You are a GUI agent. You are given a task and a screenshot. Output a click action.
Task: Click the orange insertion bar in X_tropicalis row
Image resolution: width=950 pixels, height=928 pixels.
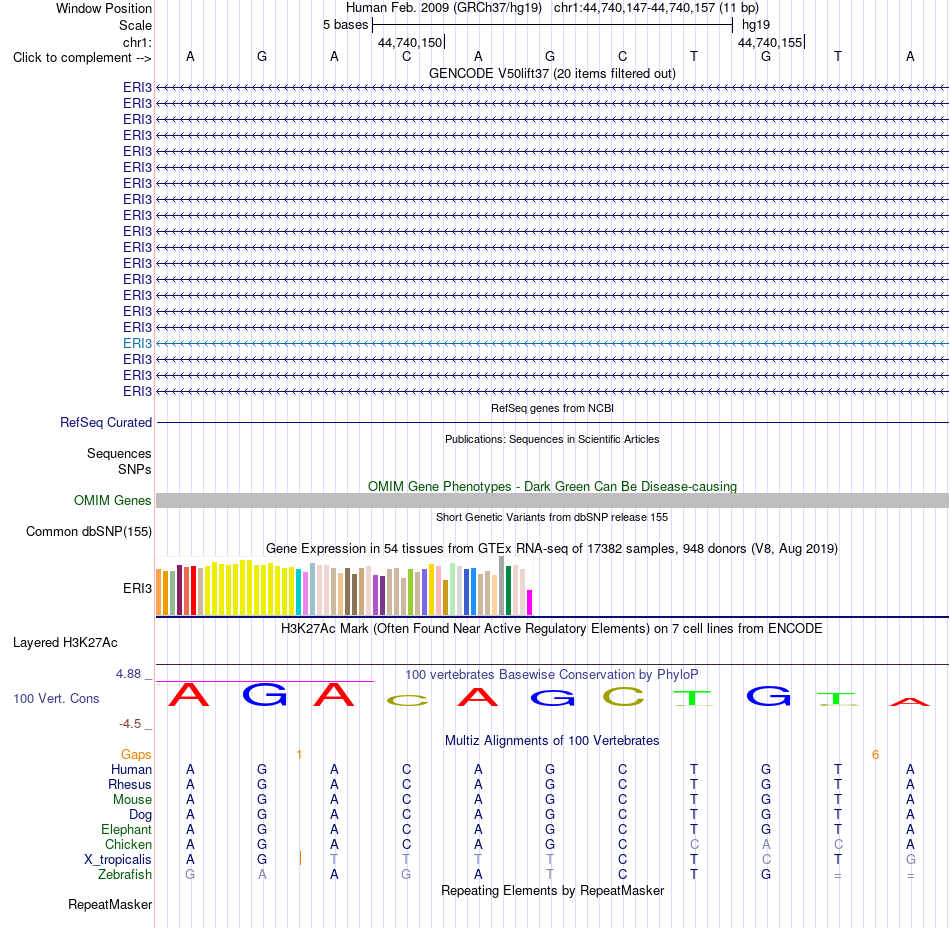(x=301, y=858)
